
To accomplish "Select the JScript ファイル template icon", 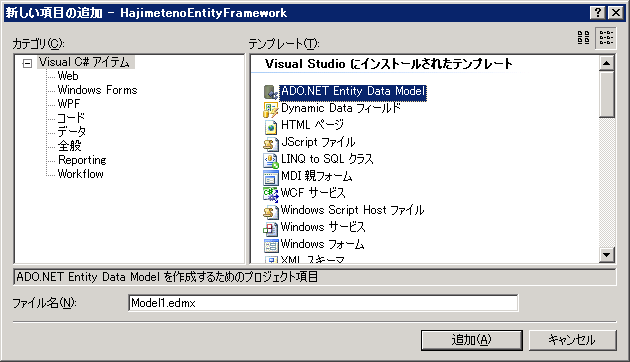I will [271, 143].
